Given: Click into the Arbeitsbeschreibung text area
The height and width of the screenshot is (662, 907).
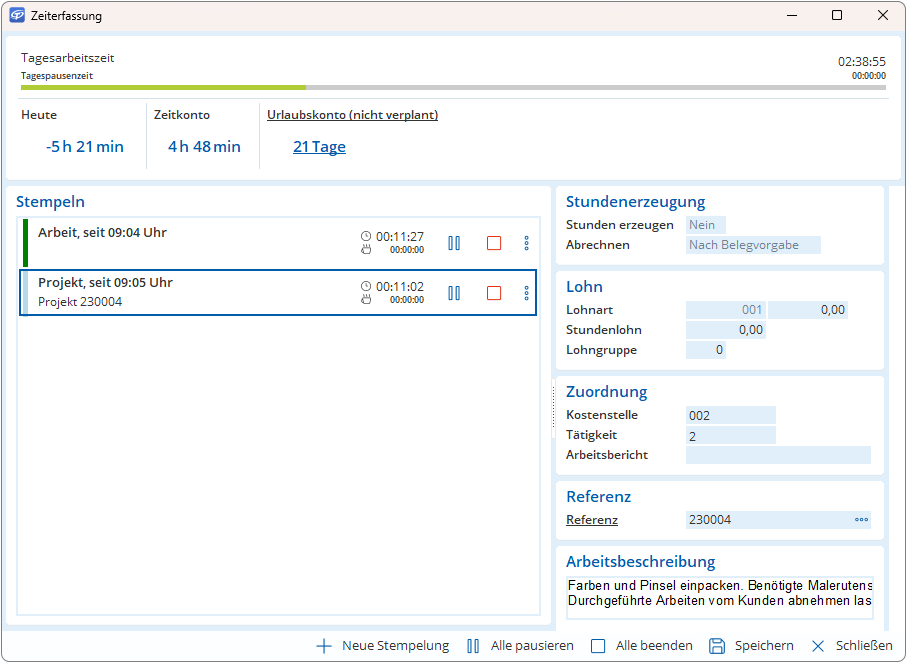Looking at the screenshot, I should pyautogui.click(x=719, y=593).
